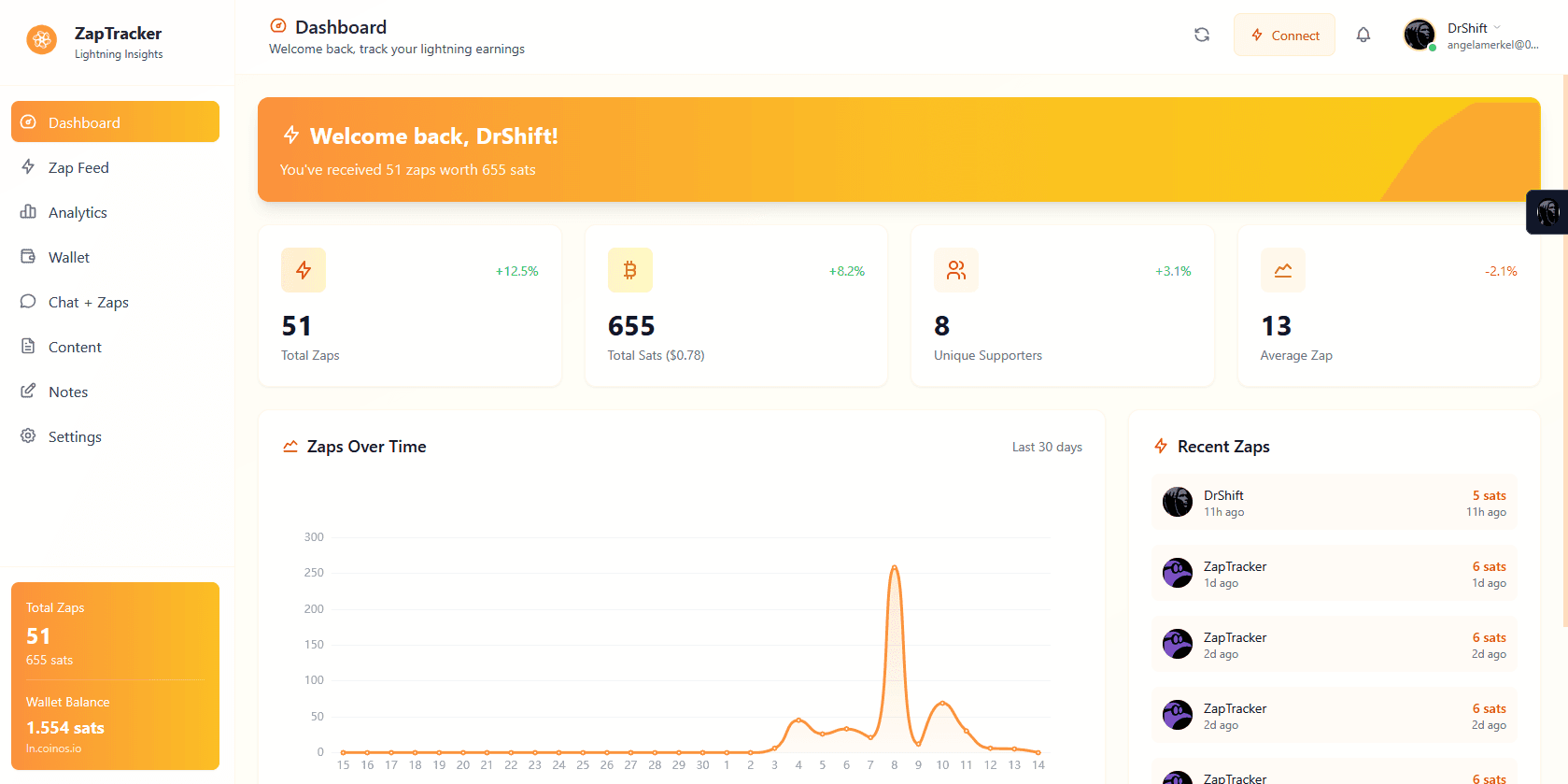Click the refresh icon in header

click(x=1202, y=35)
